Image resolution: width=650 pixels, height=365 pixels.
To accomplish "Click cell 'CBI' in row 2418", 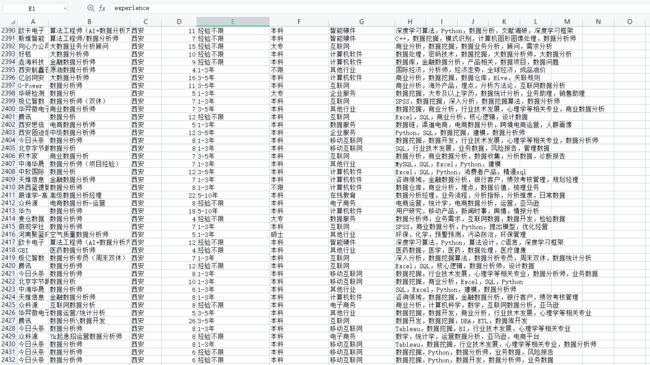I will click(23, 250).
